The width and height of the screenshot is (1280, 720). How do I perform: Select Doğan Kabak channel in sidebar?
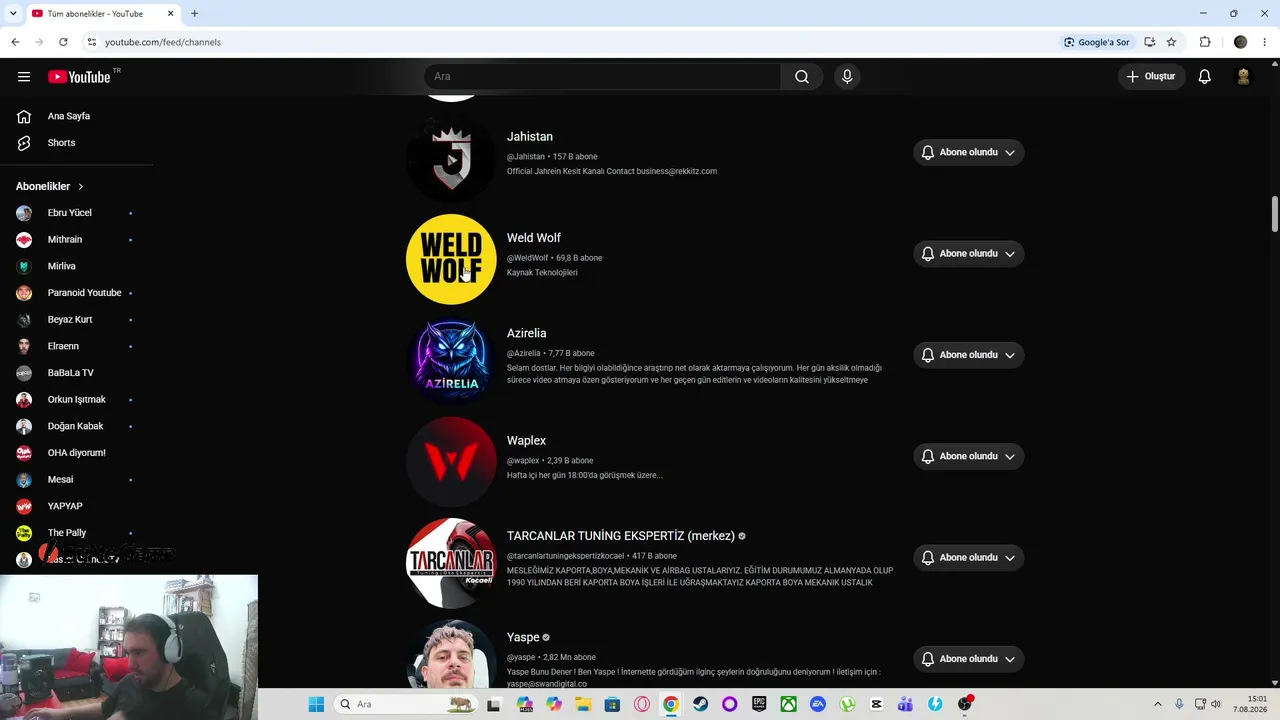point(76,426)
